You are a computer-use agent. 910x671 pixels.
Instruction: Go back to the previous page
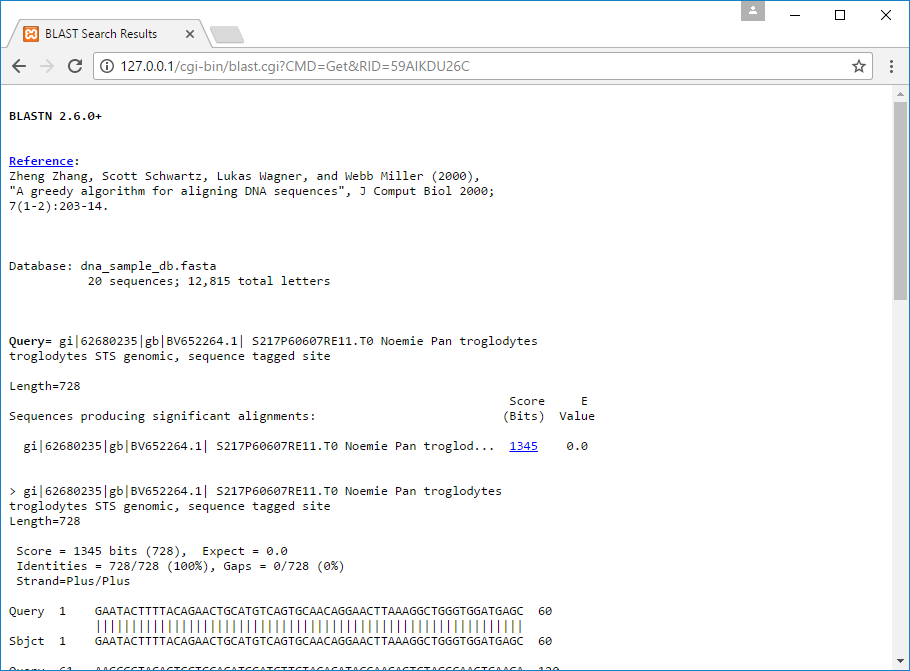click(x=19, y=66)
